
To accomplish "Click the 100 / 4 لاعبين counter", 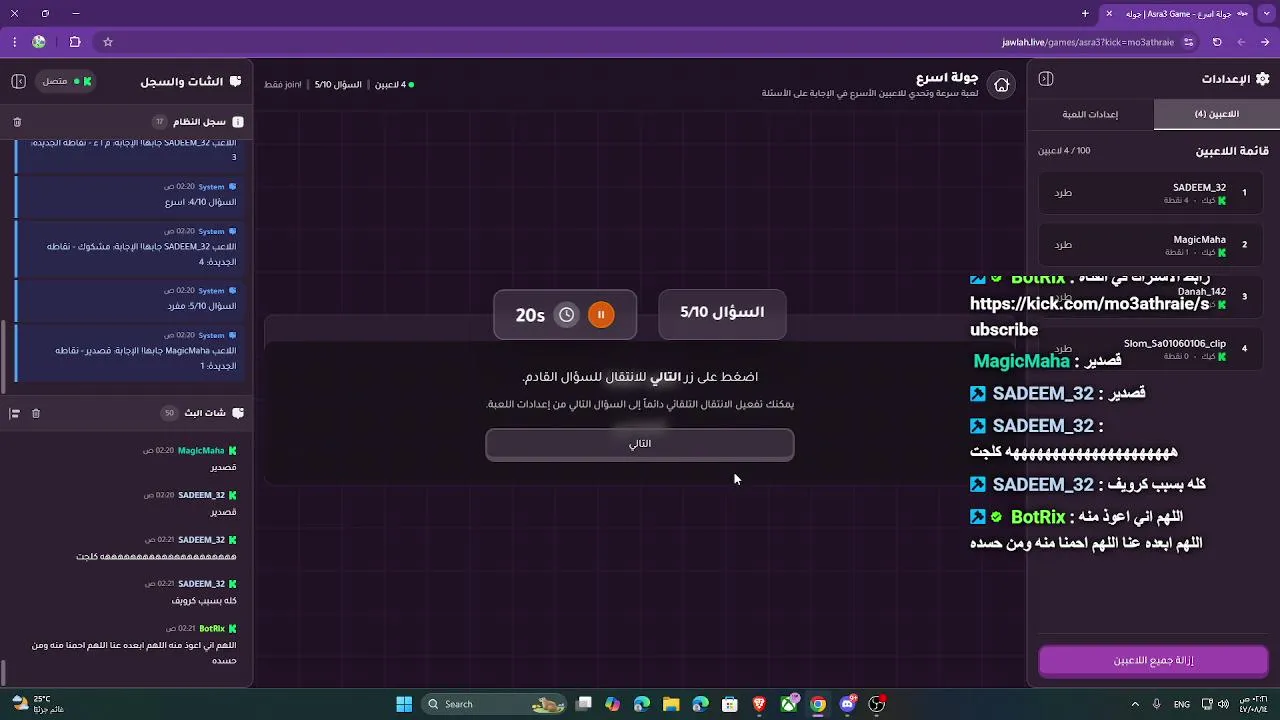I will pyautogui.click(x=1064, y=151).
